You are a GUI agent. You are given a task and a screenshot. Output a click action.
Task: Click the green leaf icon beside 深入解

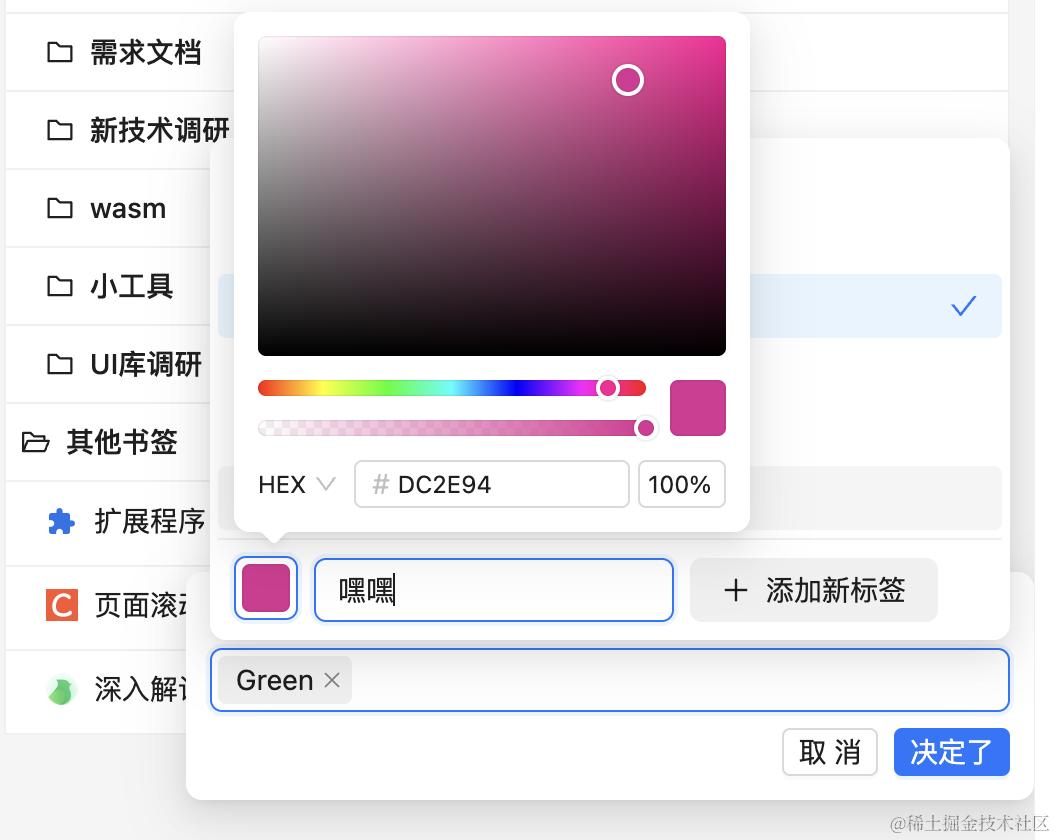pos(61,690)
